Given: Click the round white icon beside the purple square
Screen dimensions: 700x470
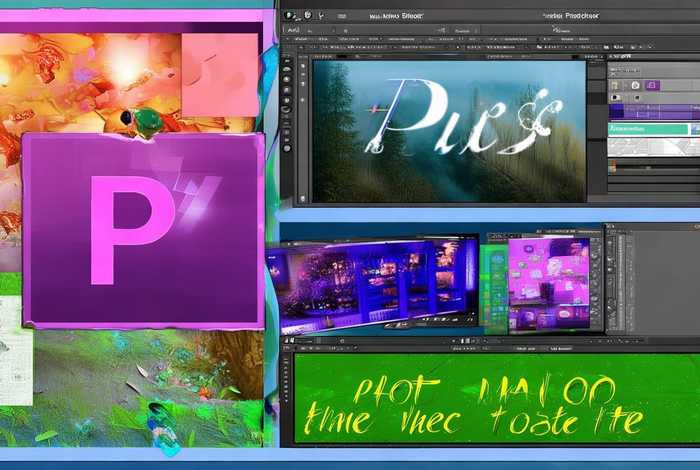Looking at the screenshot, I should coord(635,85).
